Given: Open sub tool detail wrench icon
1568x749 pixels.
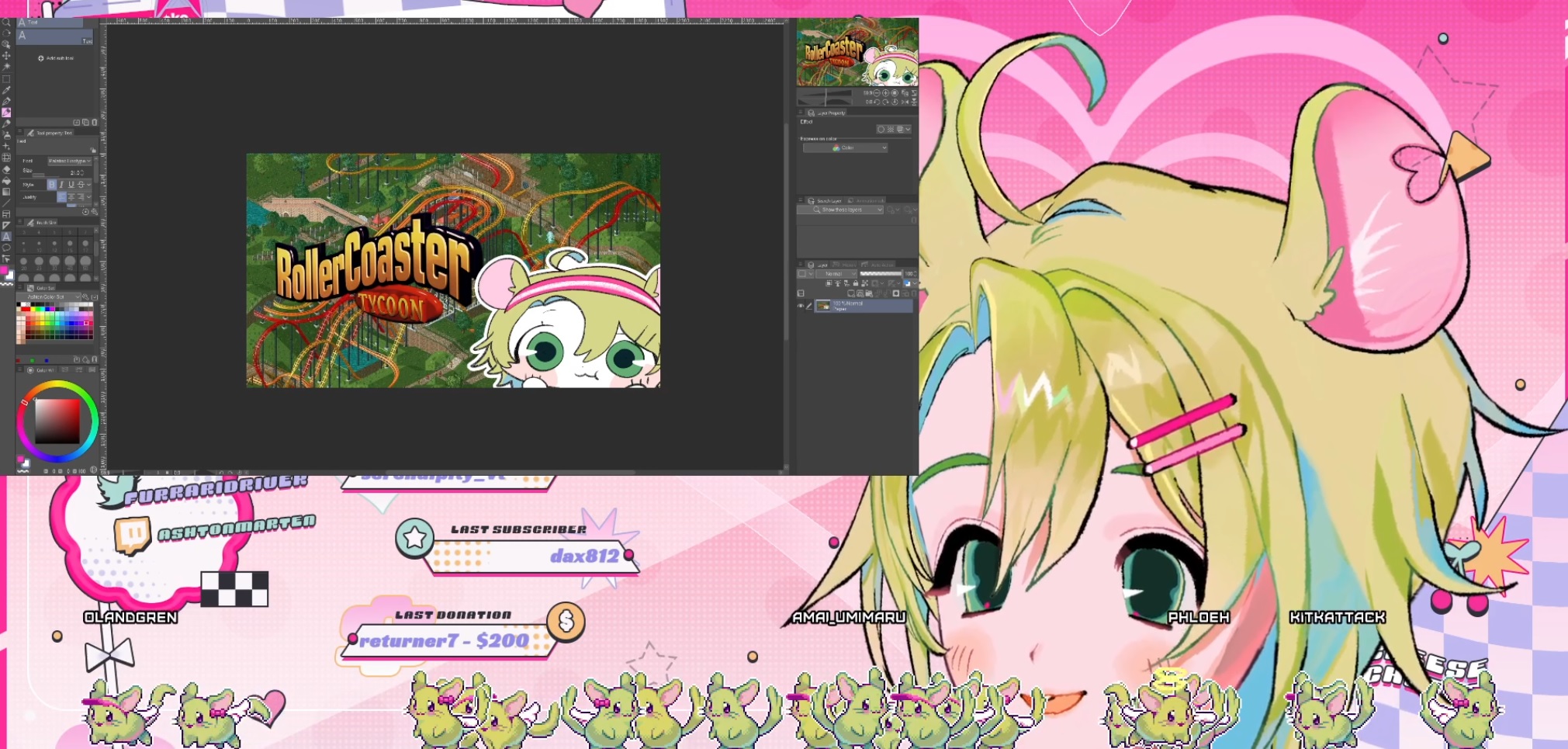Looking at the screenshot, I should pyautogui.click(x=95, y=212).
